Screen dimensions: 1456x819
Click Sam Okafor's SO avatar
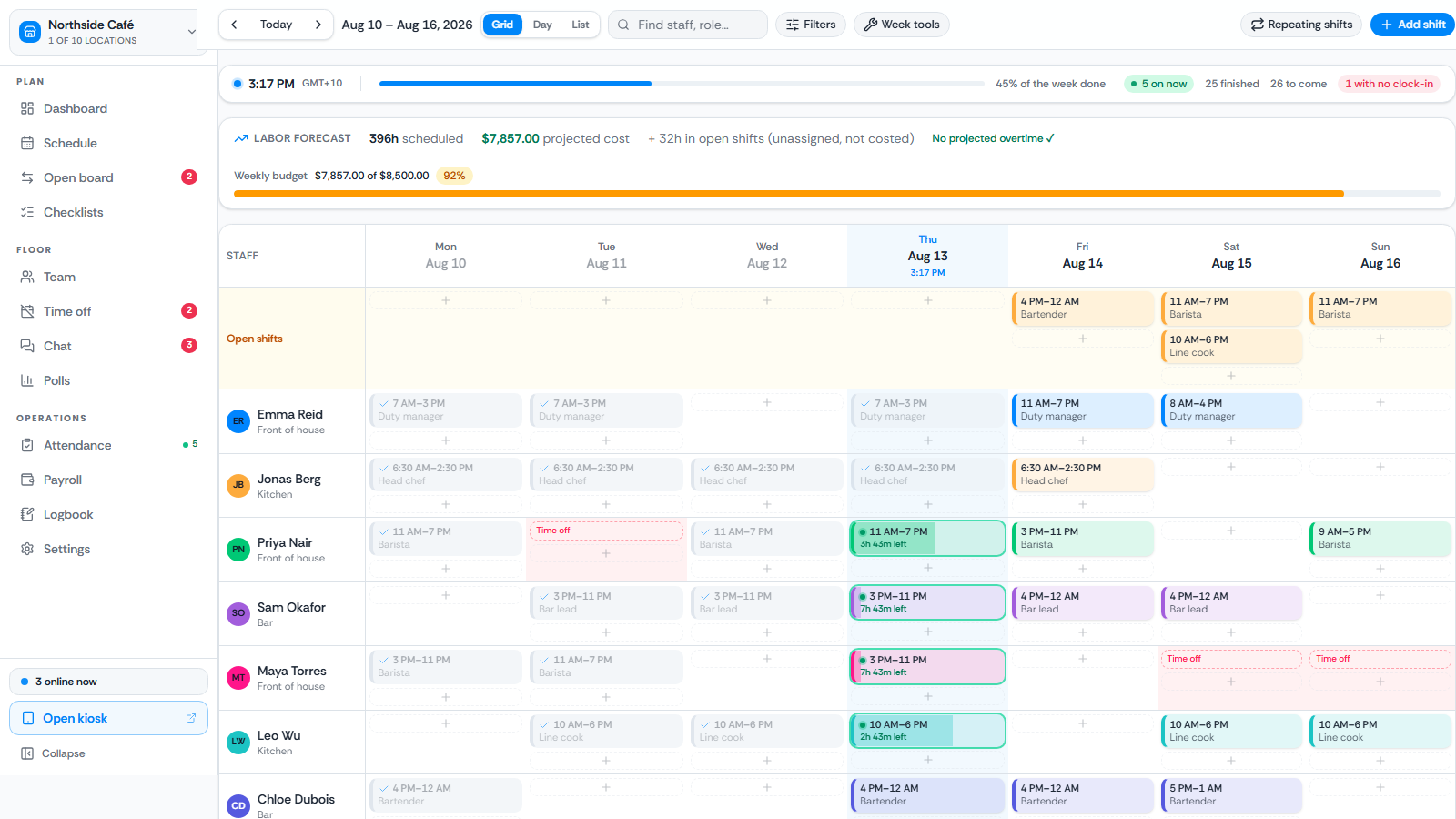(x=238, y=613)
